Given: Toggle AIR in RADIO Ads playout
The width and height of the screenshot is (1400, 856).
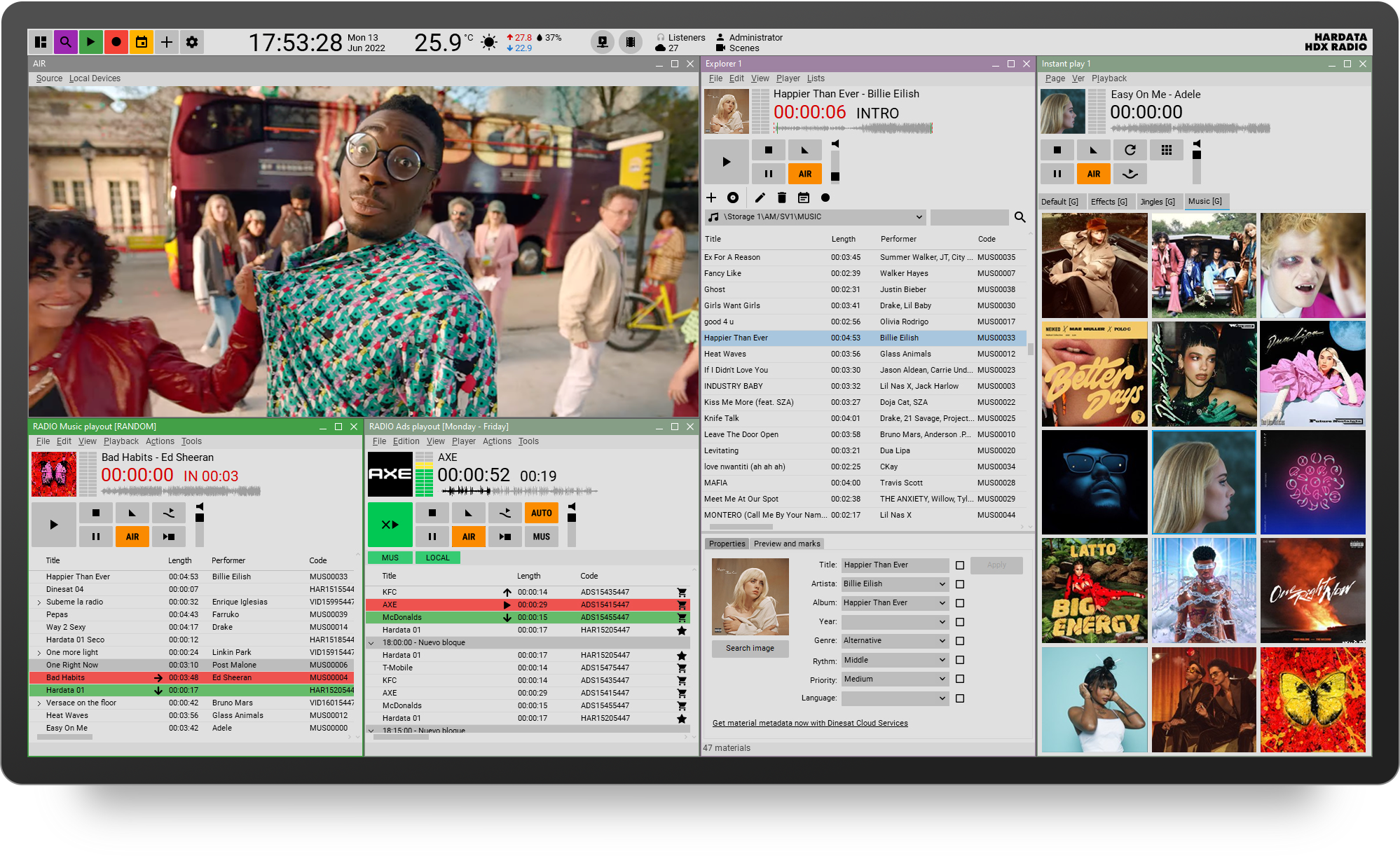Looking at the screenshot, I should 469,537.
